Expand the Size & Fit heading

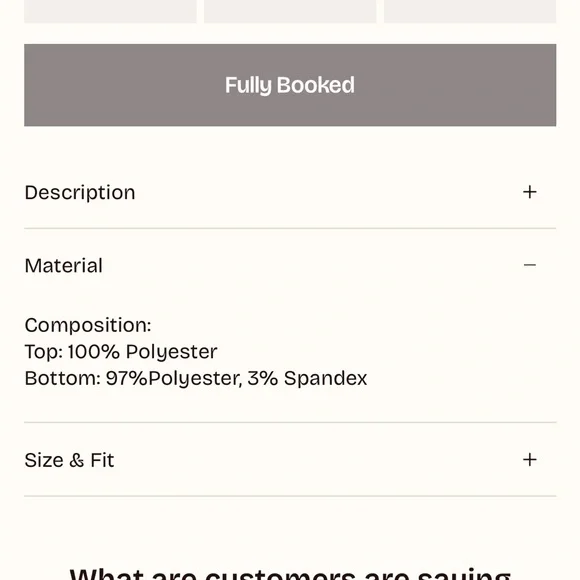(x=69, y=460)
